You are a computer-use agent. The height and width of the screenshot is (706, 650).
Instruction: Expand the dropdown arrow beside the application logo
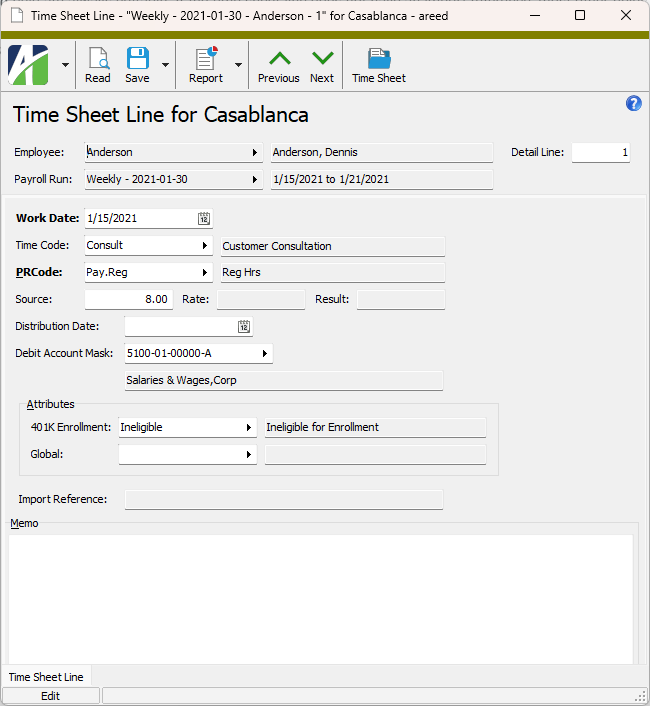click(x=65, y=65)
